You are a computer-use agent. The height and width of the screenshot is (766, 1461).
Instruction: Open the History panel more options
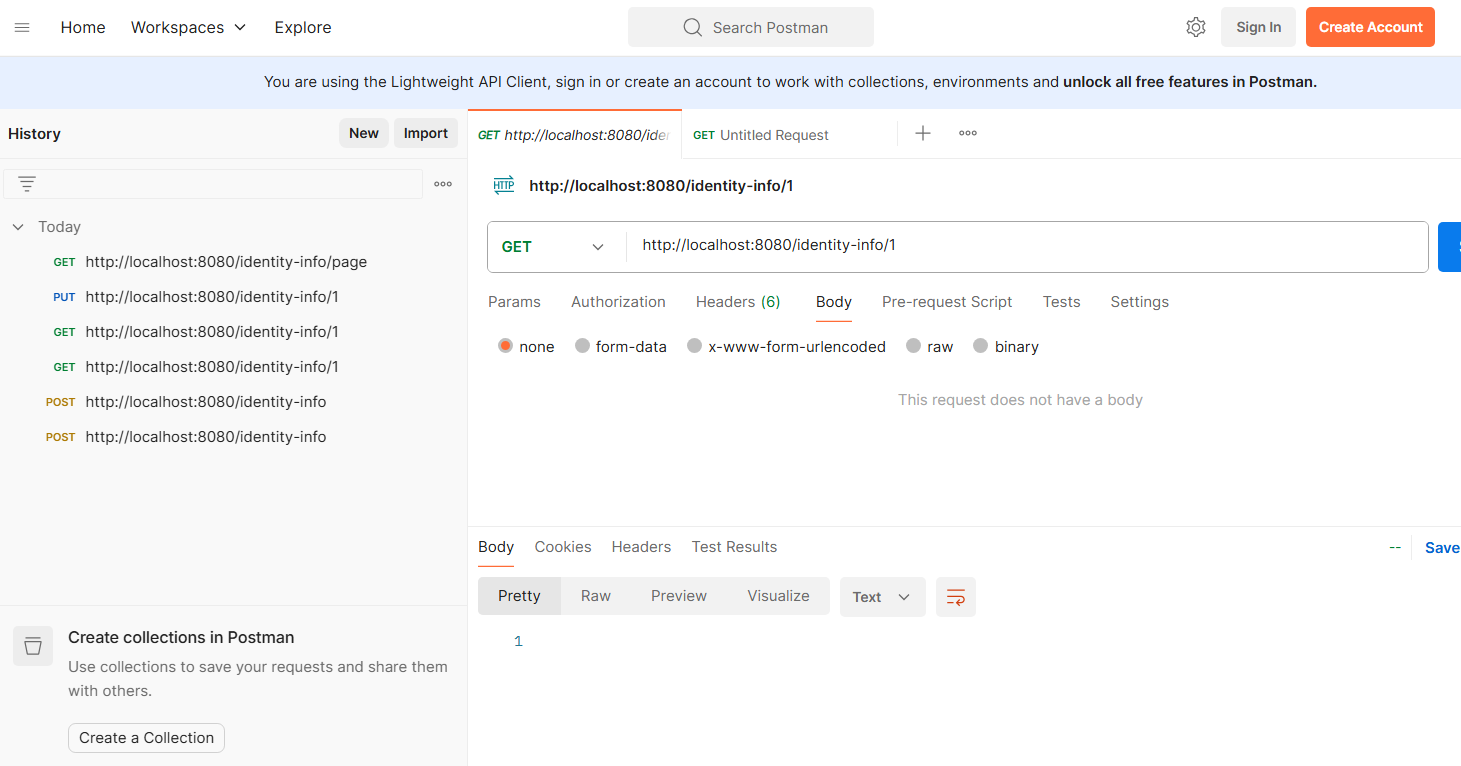pos(443,184)
